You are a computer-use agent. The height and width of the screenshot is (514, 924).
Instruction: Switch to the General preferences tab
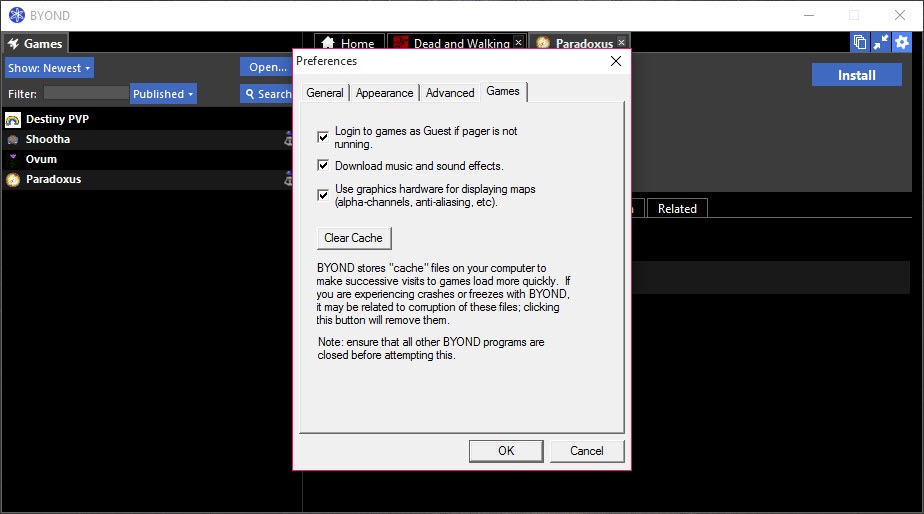click(325, 93)
